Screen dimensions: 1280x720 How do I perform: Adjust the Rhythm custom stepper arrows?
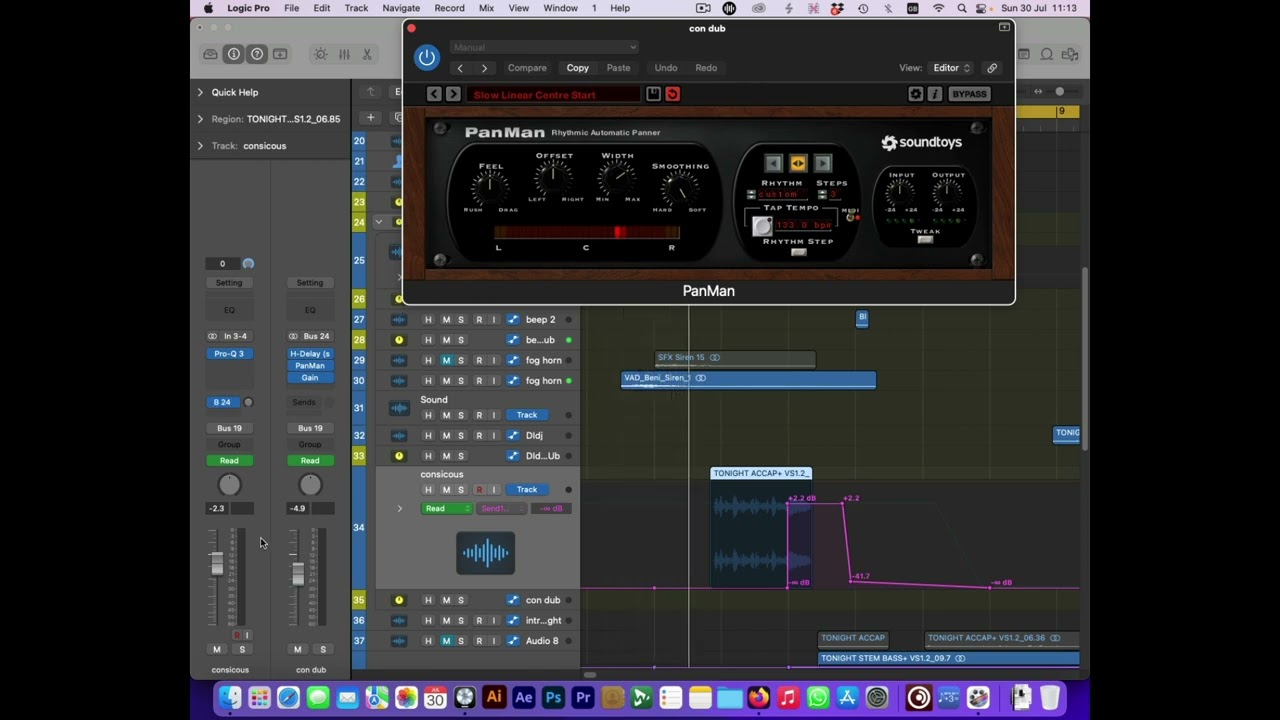click(x=751, y=195)
